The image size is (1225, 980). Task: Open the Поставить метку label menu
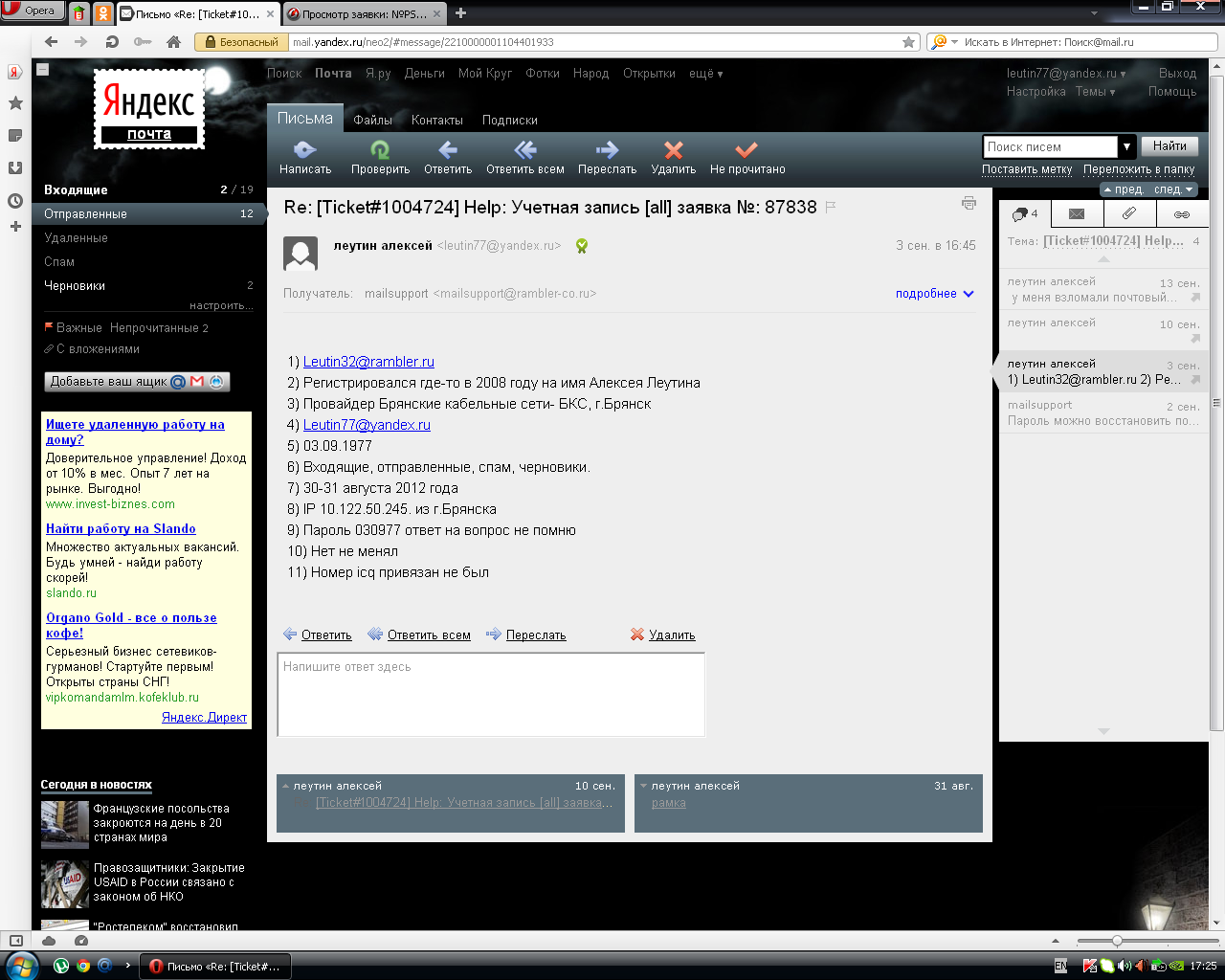tap(1027, 169)
